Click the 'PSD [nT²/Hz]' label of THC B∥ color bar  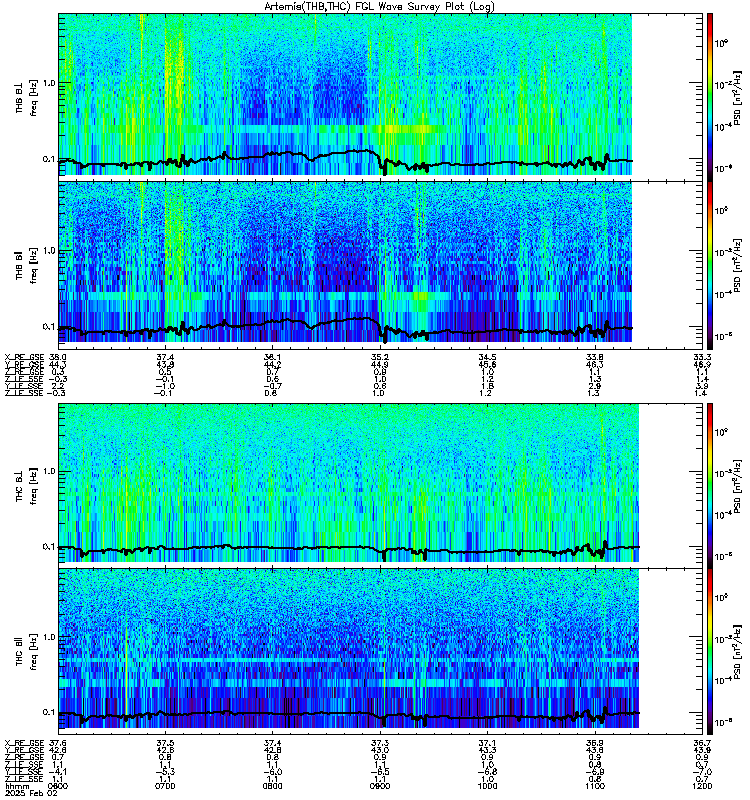click(x=736, y=652)
